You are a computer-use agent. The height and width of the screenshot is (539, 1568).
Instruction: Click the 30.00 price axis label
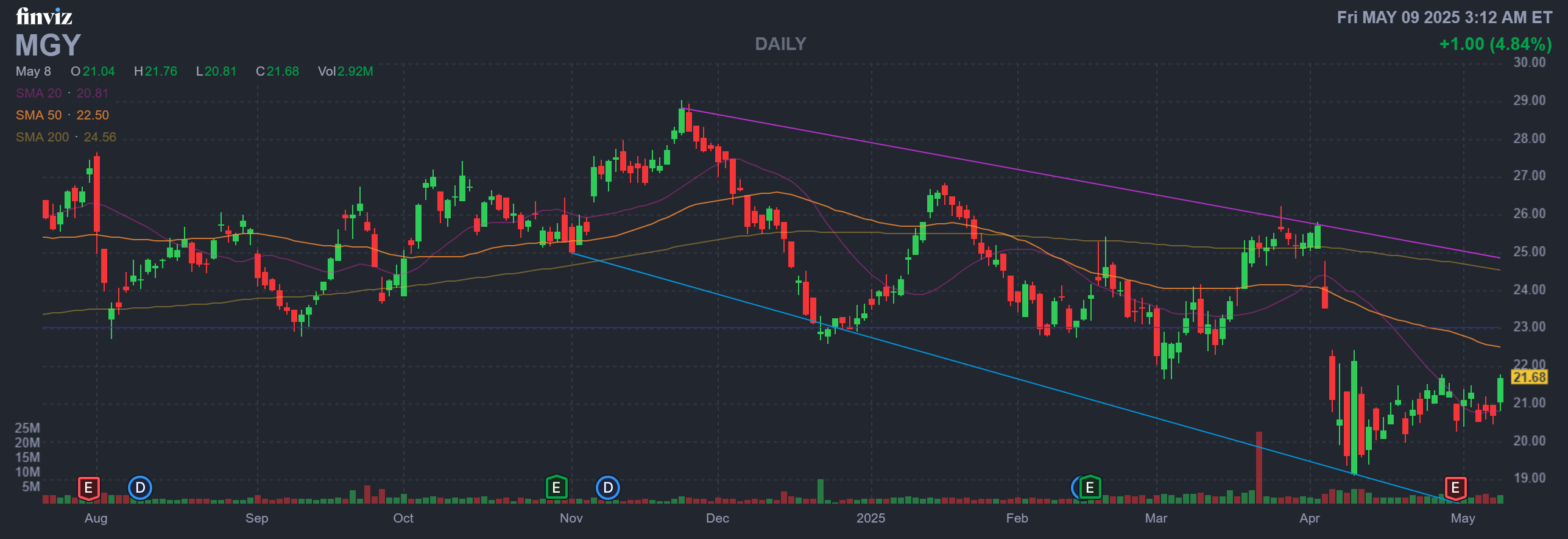tap(1529, 62)
